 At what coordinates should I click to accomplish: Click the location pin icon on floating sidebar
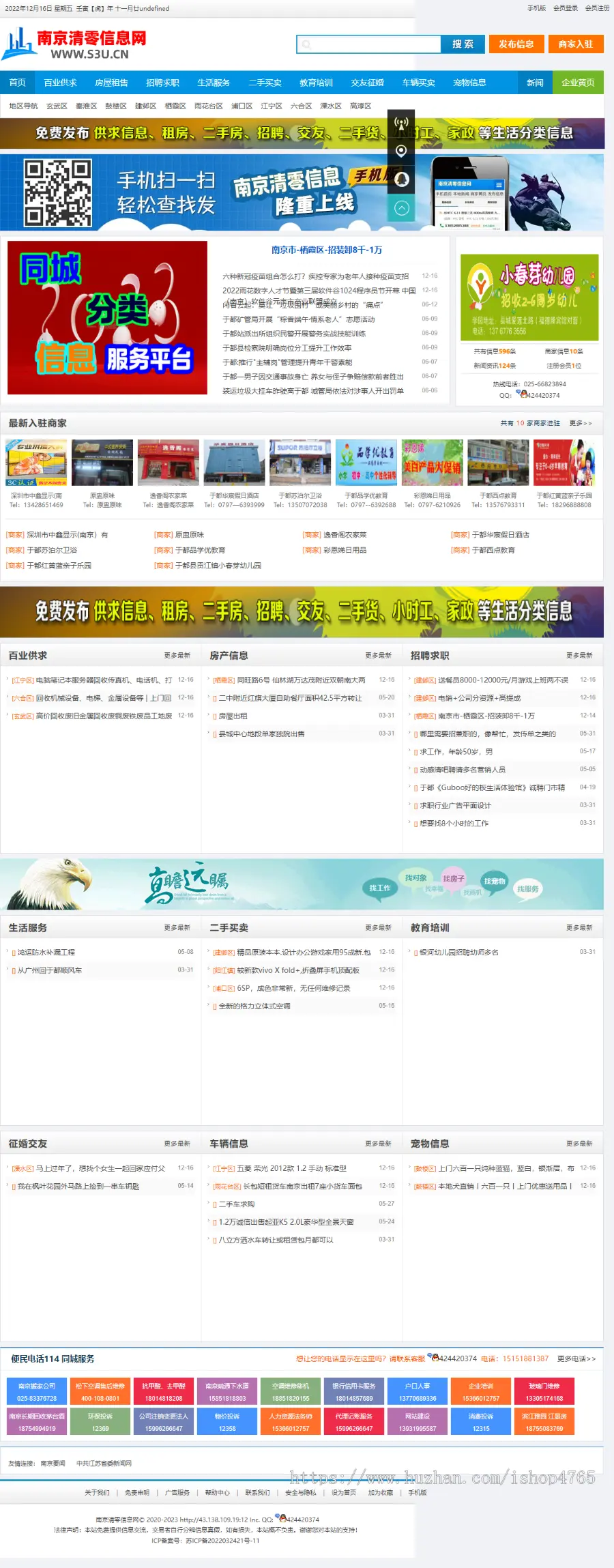click(402, 151)
